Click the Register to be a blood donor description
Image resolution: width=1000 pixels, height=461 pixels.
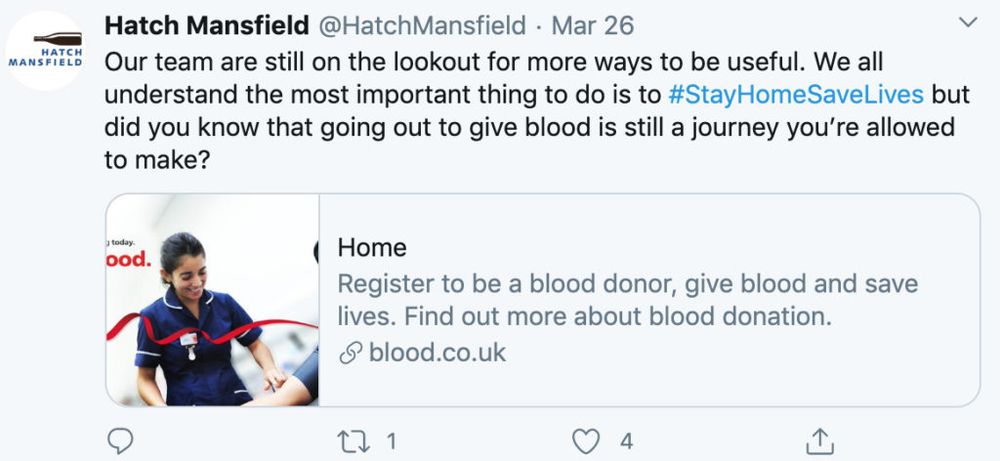click(628, 300)
